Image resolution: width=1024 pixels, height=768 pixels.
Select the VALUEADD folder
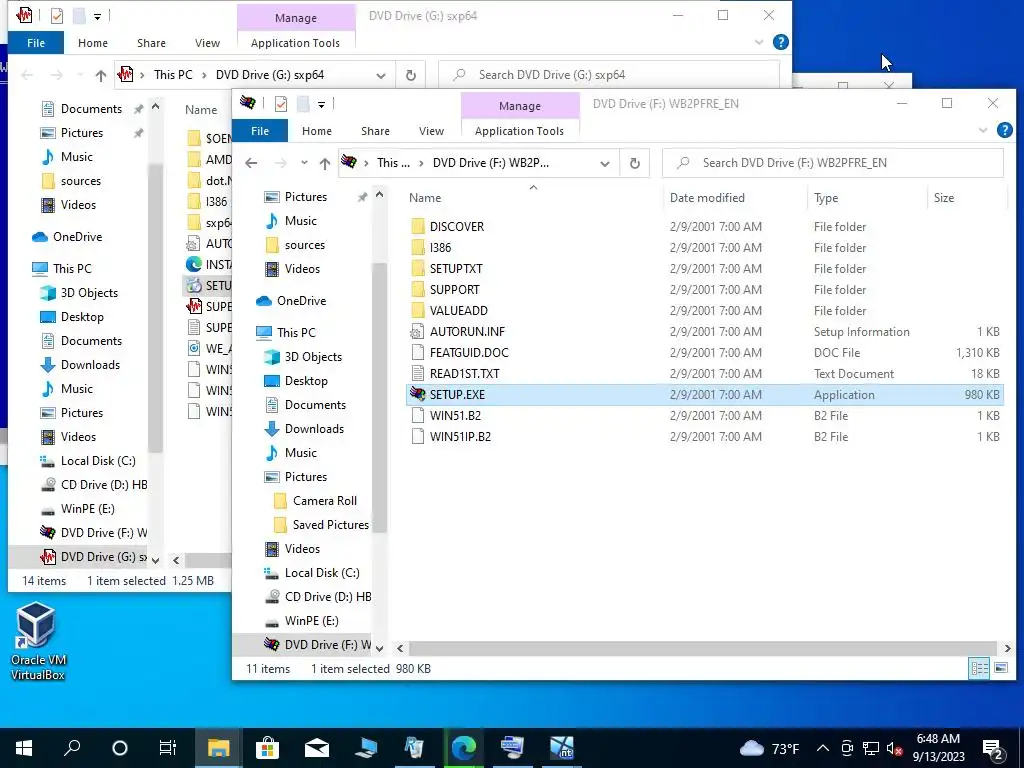click(x=458, y=310)
